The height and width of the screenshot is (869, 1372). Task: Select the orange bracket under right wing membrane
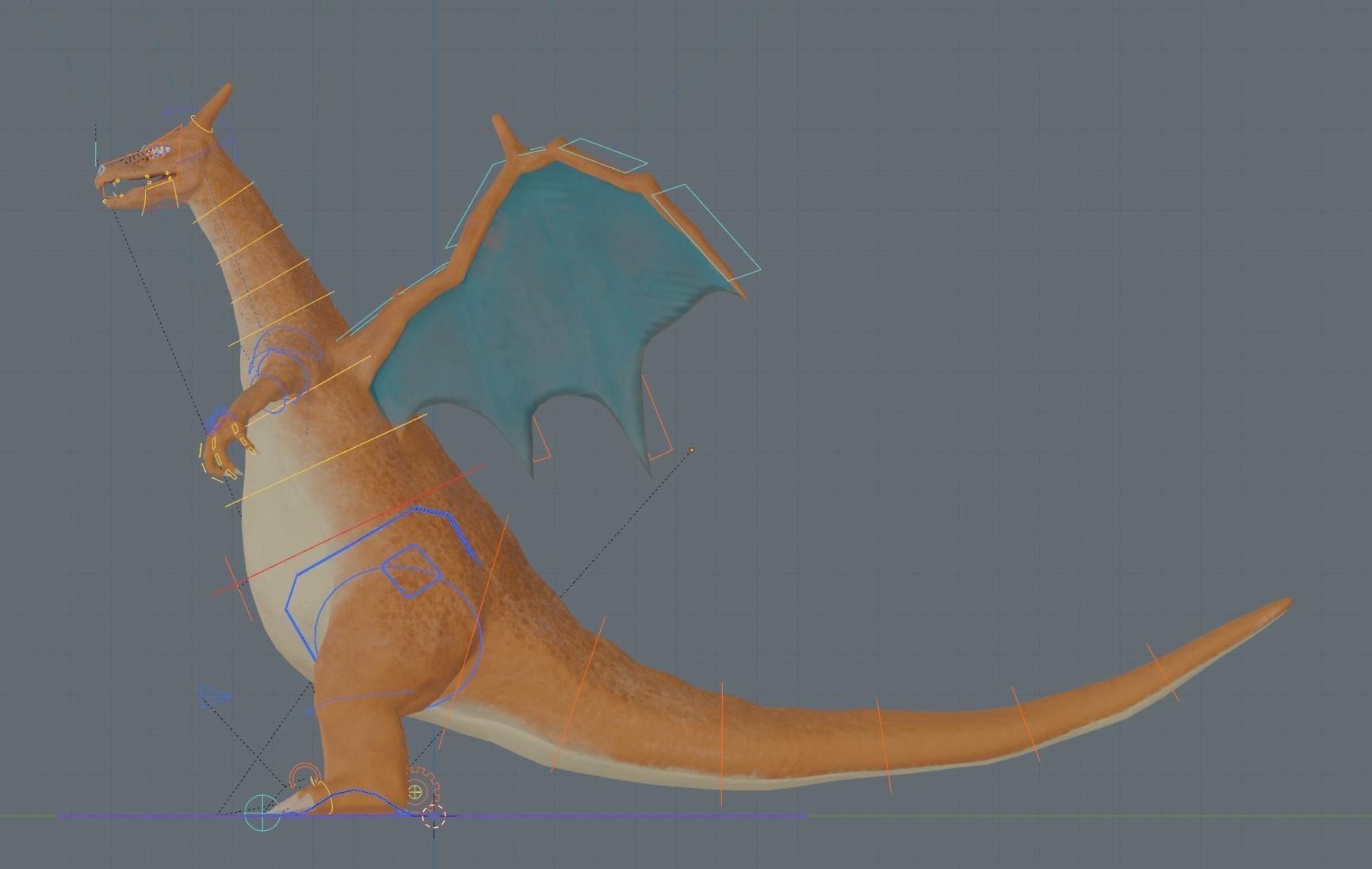[x=656, y=418]
